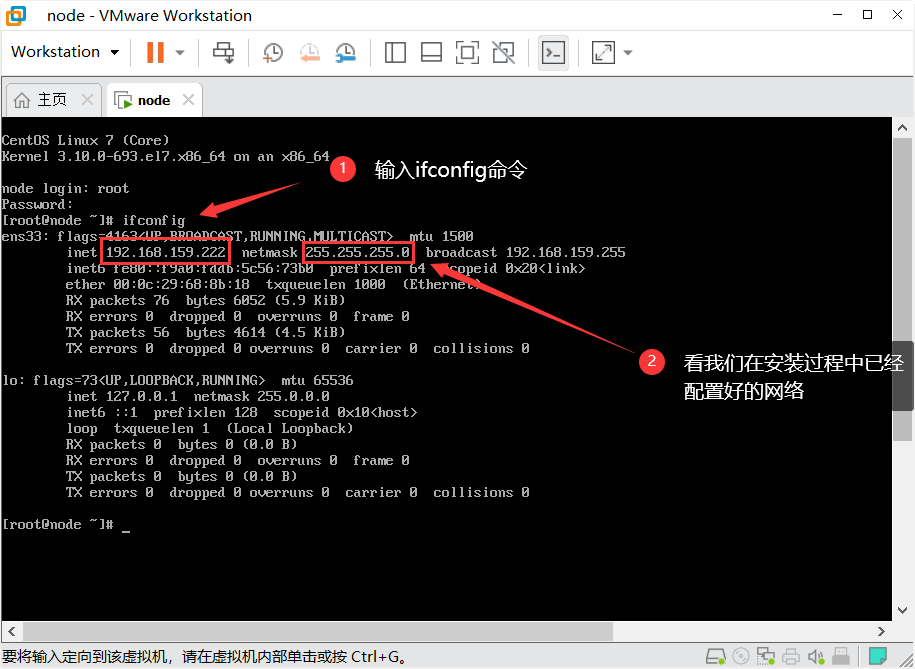Take a snapshot of this virtual machine
Viewport: 915px width, 669px height.
coord(273,53)
